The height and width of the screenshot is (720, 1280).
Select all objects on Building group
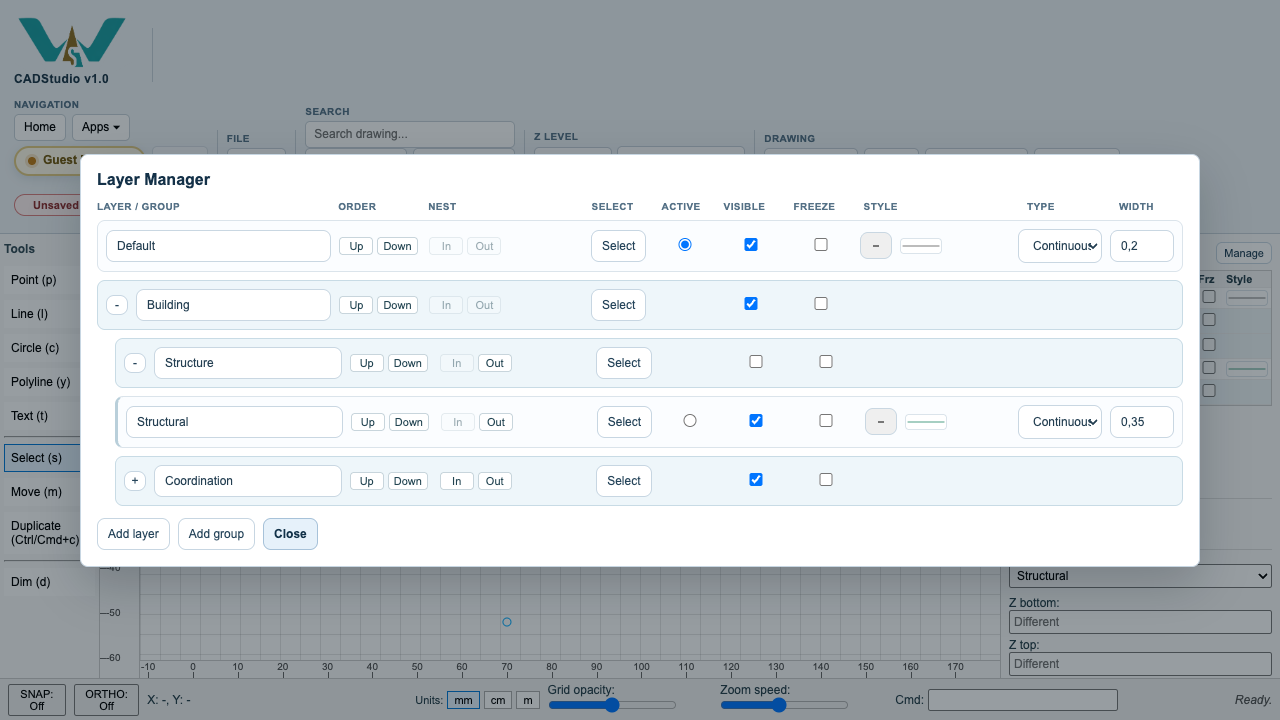(619, 305)
